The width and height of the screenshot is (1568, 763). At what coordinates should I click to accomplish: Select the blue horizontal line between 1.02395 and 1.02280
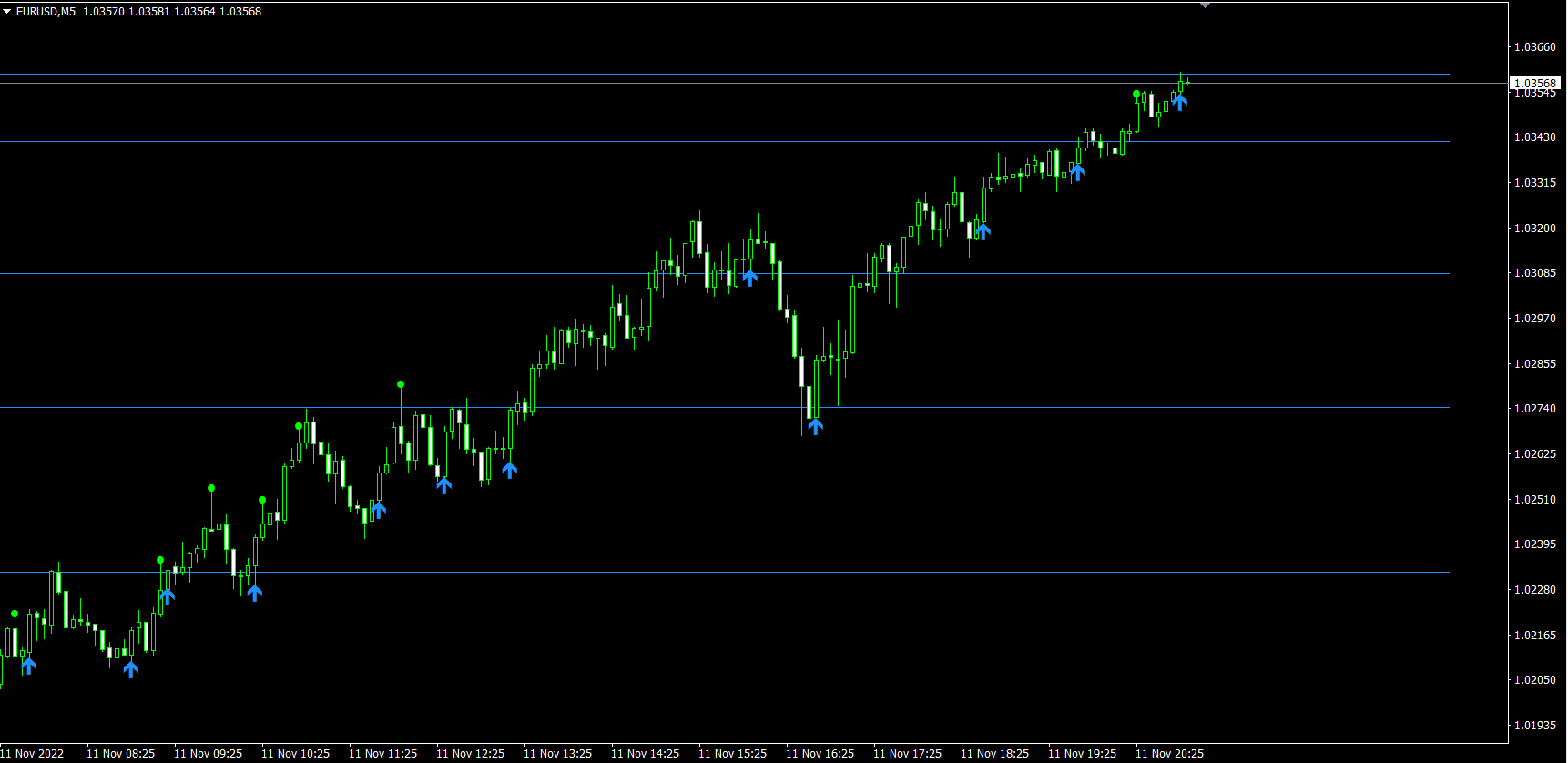[725, 573]
